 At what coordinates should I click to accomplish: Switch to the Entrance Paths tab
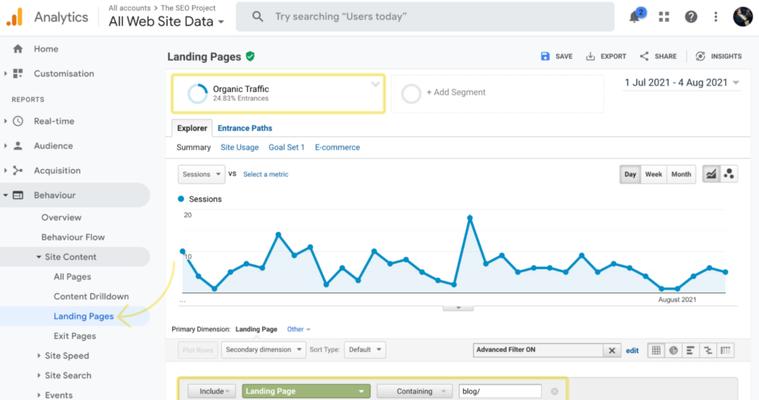[244, 128]
